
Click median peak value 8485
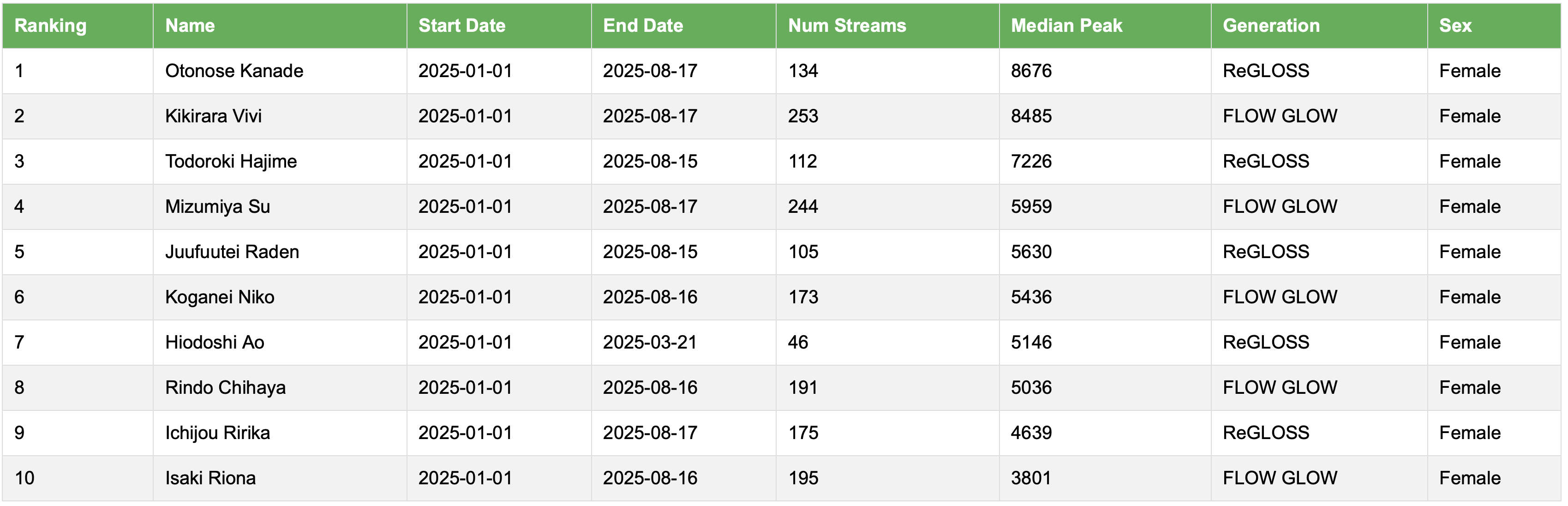[1031, 116]
